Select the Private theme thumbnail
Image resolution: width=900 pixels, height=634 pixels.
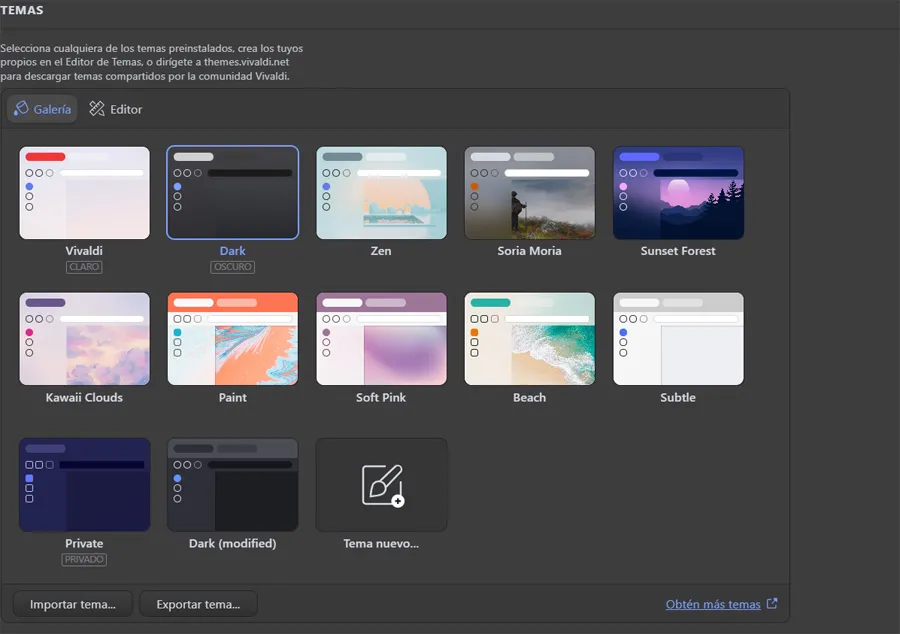tap(84, 485)
